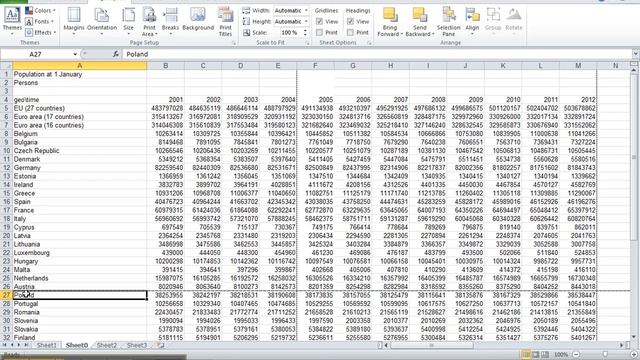This screenshot has width=640, height=360.
Task: Open theme Fonts menu
Action: point(40,21)
